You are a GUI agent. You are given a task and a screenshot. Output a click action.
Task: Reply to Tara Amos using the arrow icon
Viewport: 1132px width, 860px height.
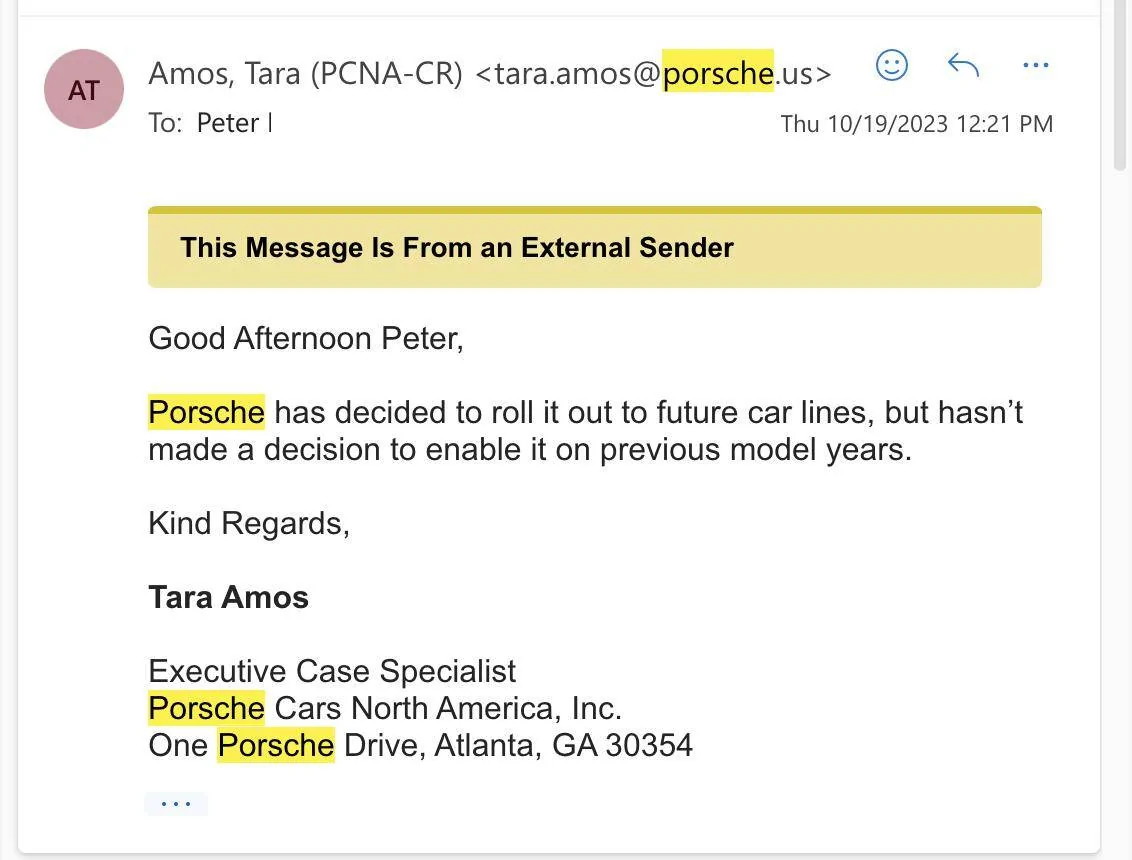(x=963, y=65)
